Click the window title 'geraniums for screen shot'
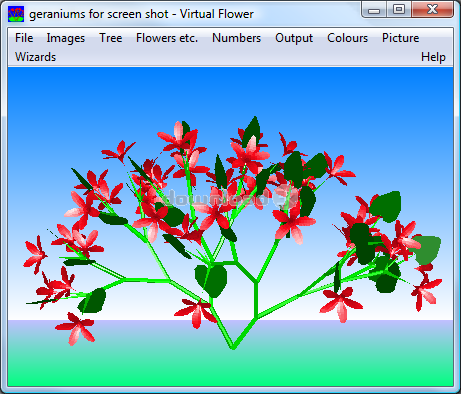Image resolution: width=461 pixels, height=394 pixels. pos(99,14)
